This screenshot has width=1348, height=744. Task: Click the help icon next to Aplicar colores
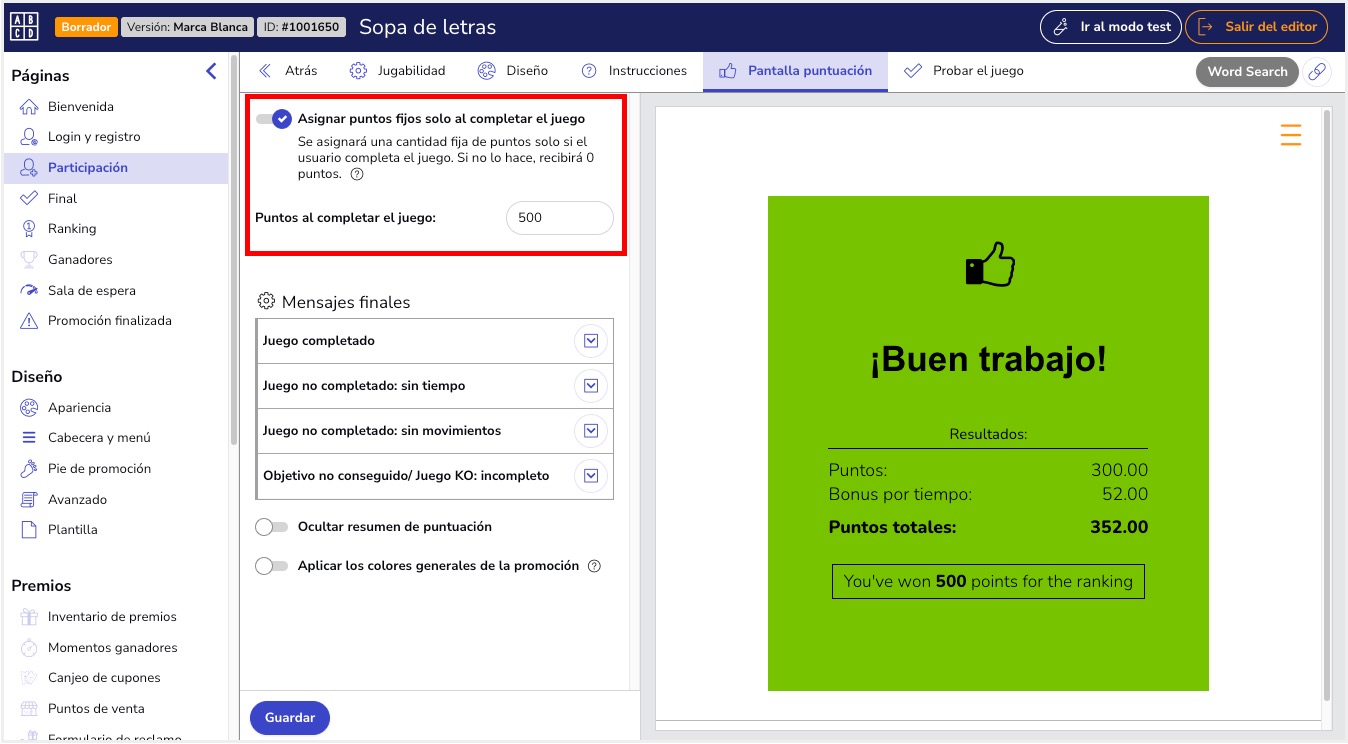click(594, 566)
